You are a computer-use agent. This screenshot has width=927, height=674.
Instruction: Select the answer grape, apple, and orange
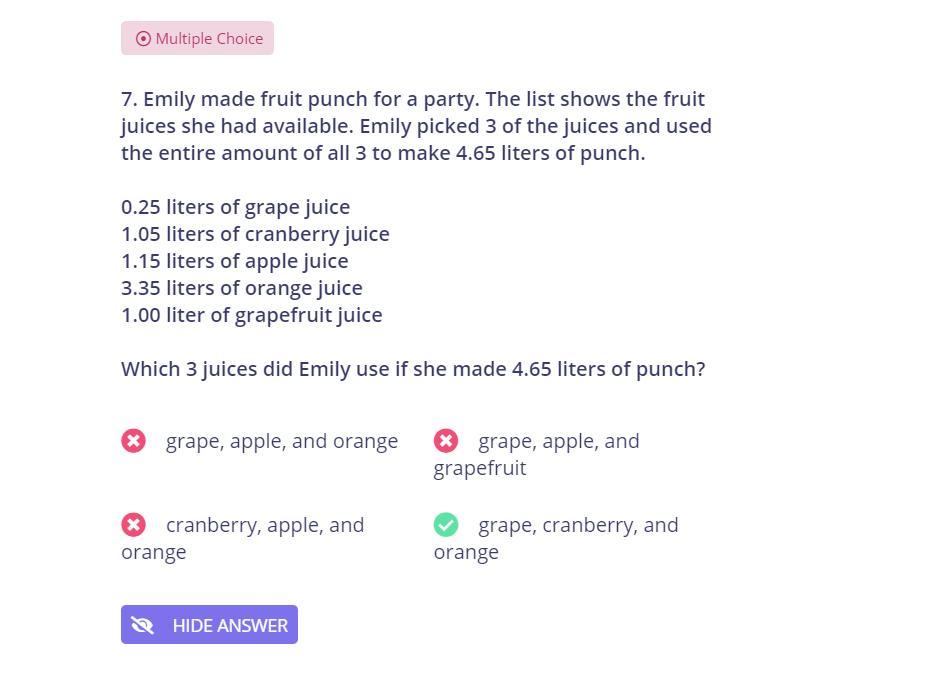coord(281,441)
